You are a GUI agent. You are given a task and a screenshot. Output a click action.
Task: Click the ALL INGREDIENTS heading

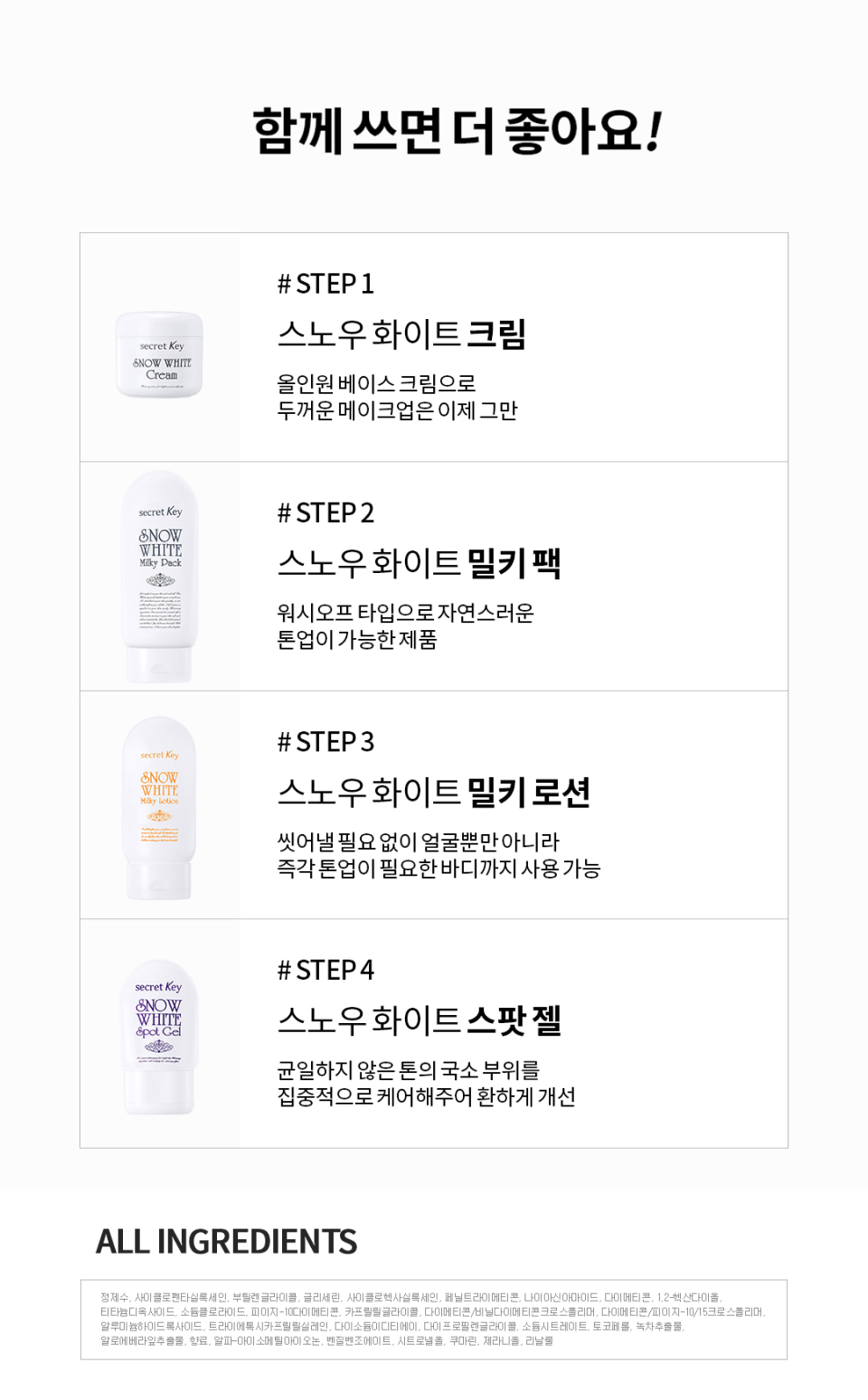pyautogui.click(x=226, y=1242)
